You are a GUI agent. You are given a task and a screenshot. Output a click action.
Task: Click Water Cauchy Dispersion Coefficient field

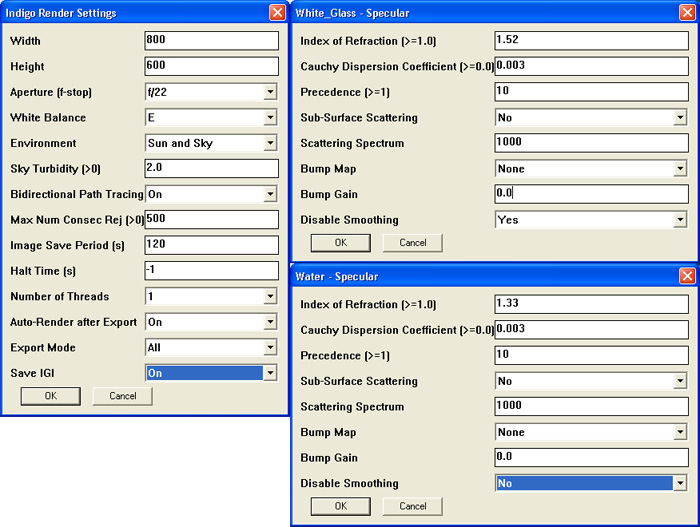point(592,330)
